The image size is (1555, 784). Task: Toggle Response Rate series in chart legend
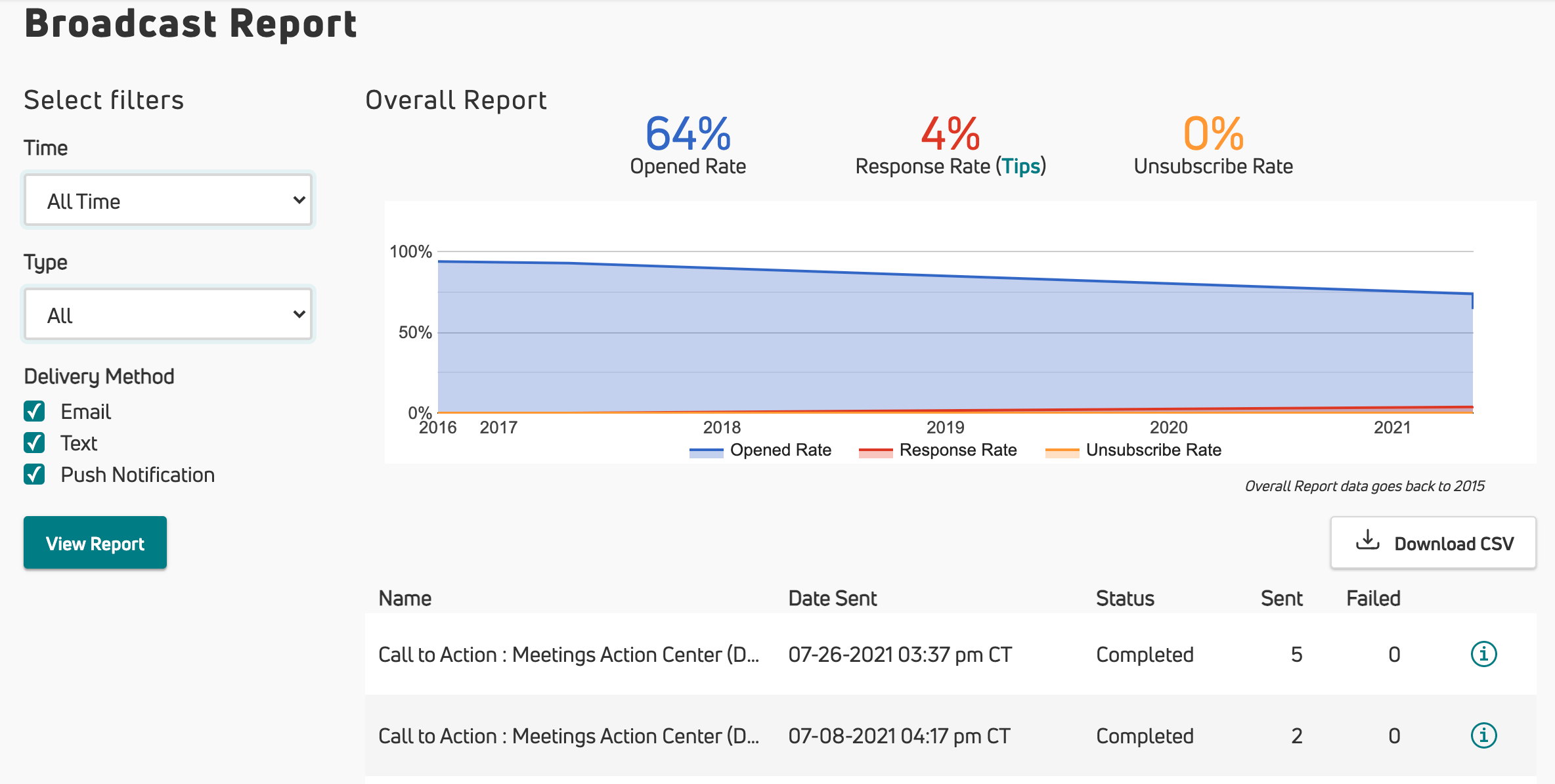point(938,450)
